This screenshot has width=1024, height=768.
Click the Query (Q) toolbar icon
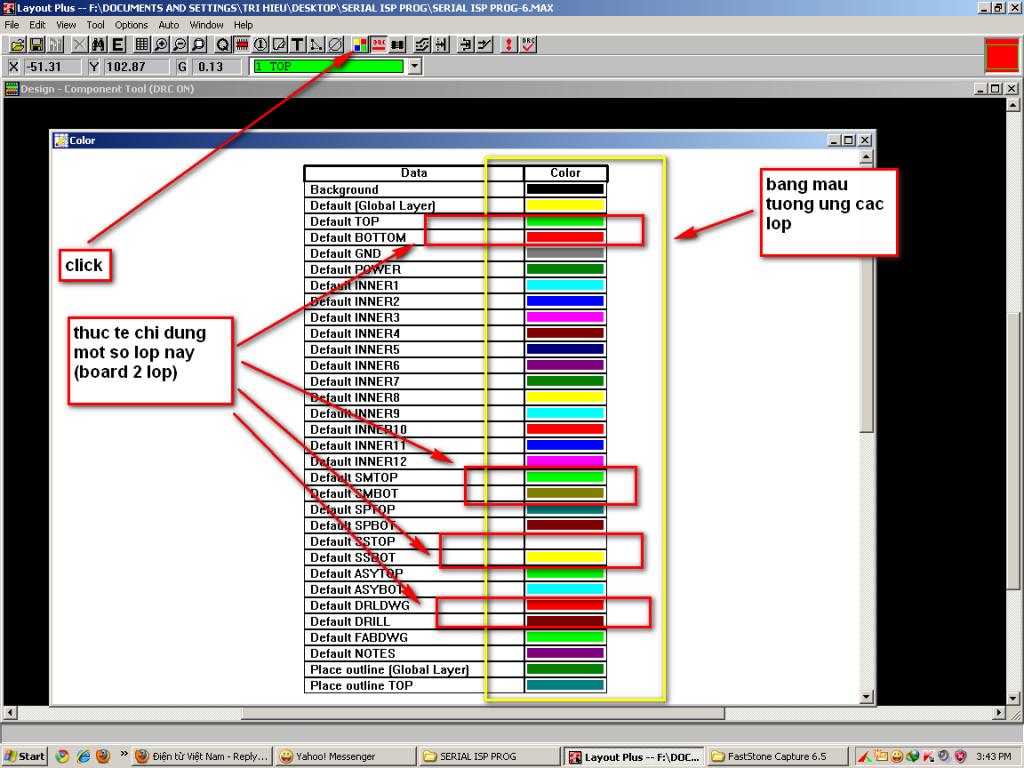[223, 44]
